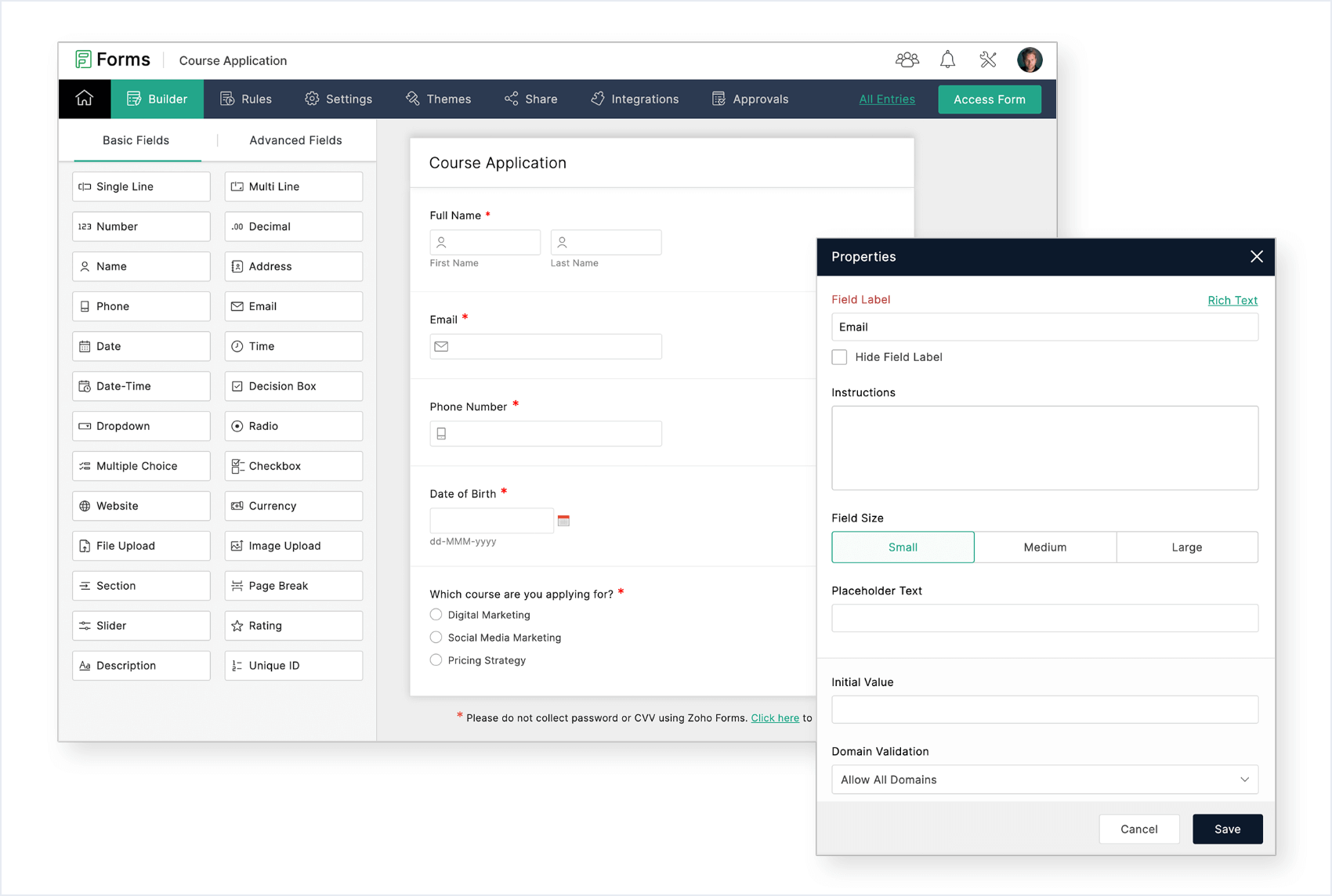Insert a Date-Time field
Viewport: 1332px width, 896px height.
(140, 385)
